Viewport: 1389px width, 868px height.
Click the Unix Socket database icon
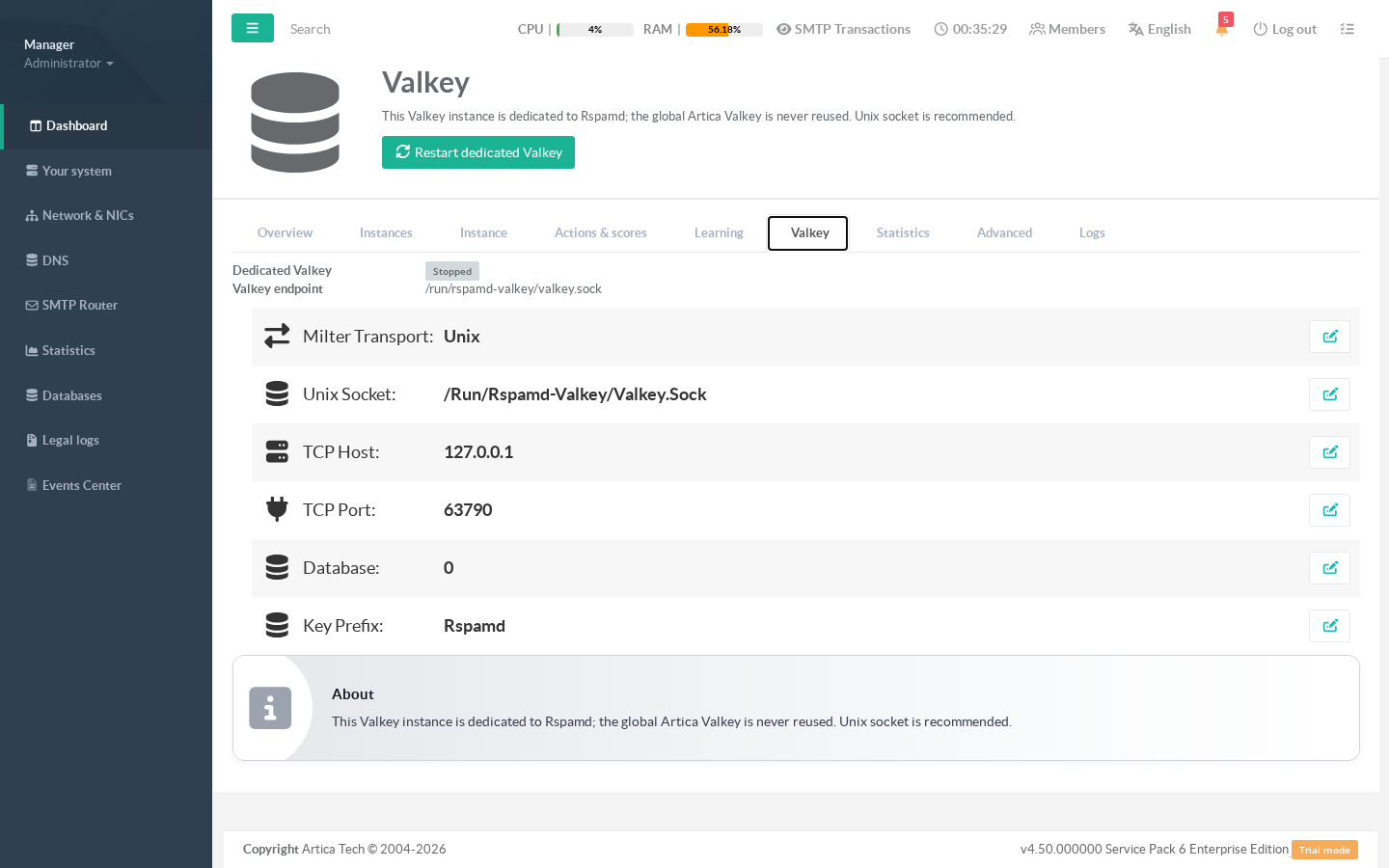pos(277,393)
